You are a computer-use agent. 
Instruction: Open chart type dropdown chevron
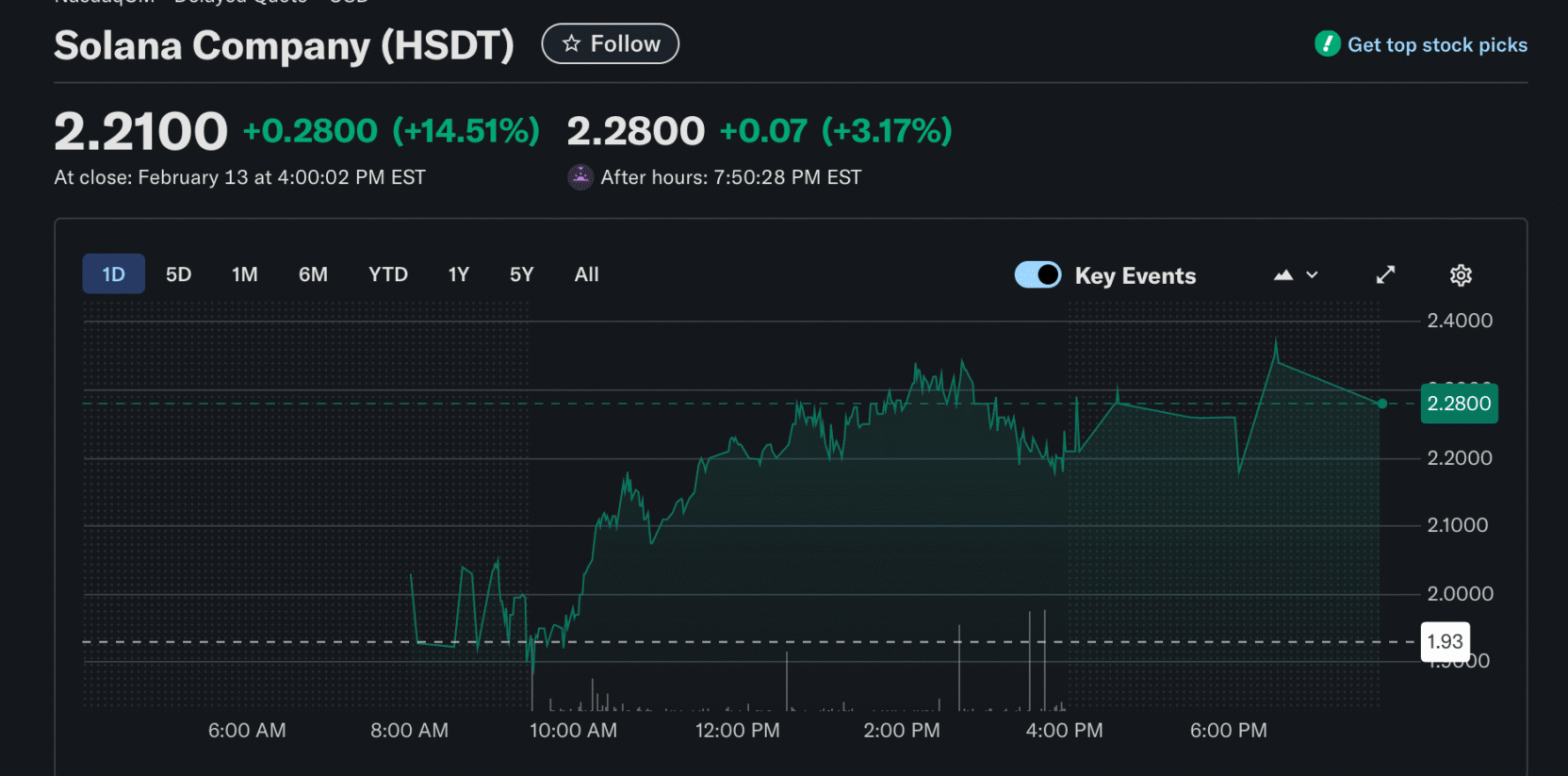1313,275
